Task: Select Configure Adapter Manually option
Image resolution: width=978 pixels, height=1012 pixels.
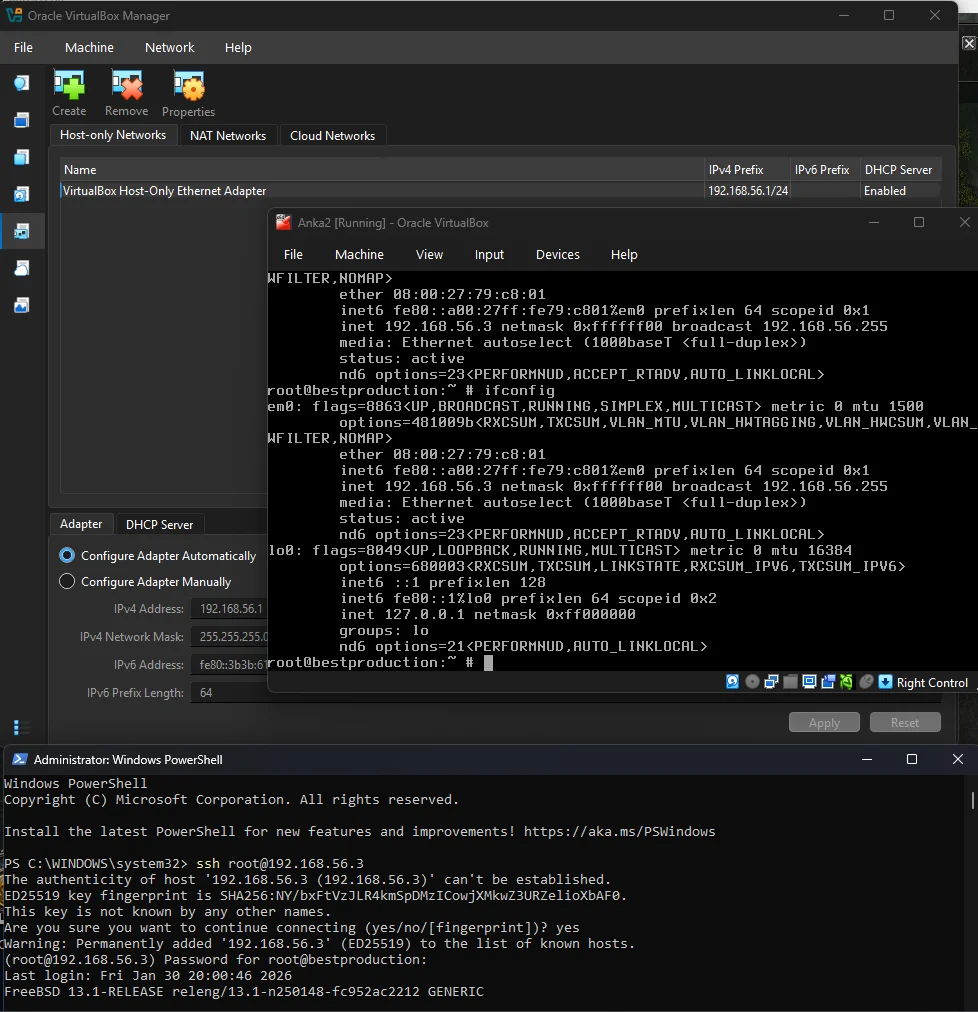Action: [67, 582]
